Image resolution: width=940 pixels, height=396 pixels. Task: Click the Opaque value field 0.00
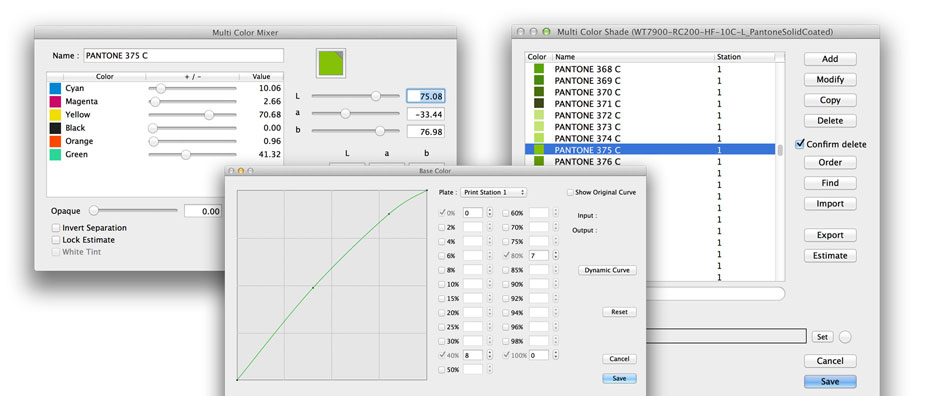coord(203,211)
